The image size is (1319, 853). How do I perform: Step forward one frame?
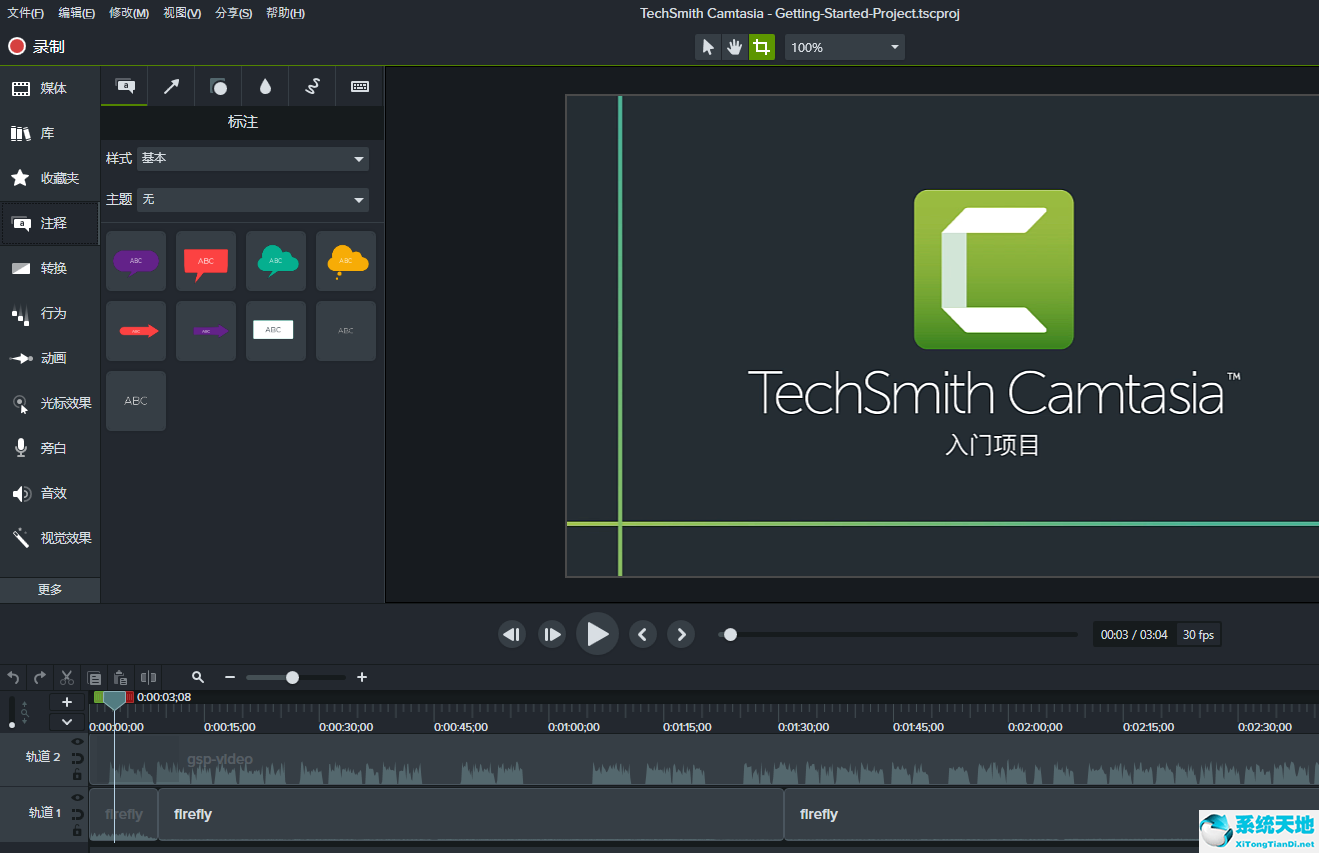[x=552, y=634]
